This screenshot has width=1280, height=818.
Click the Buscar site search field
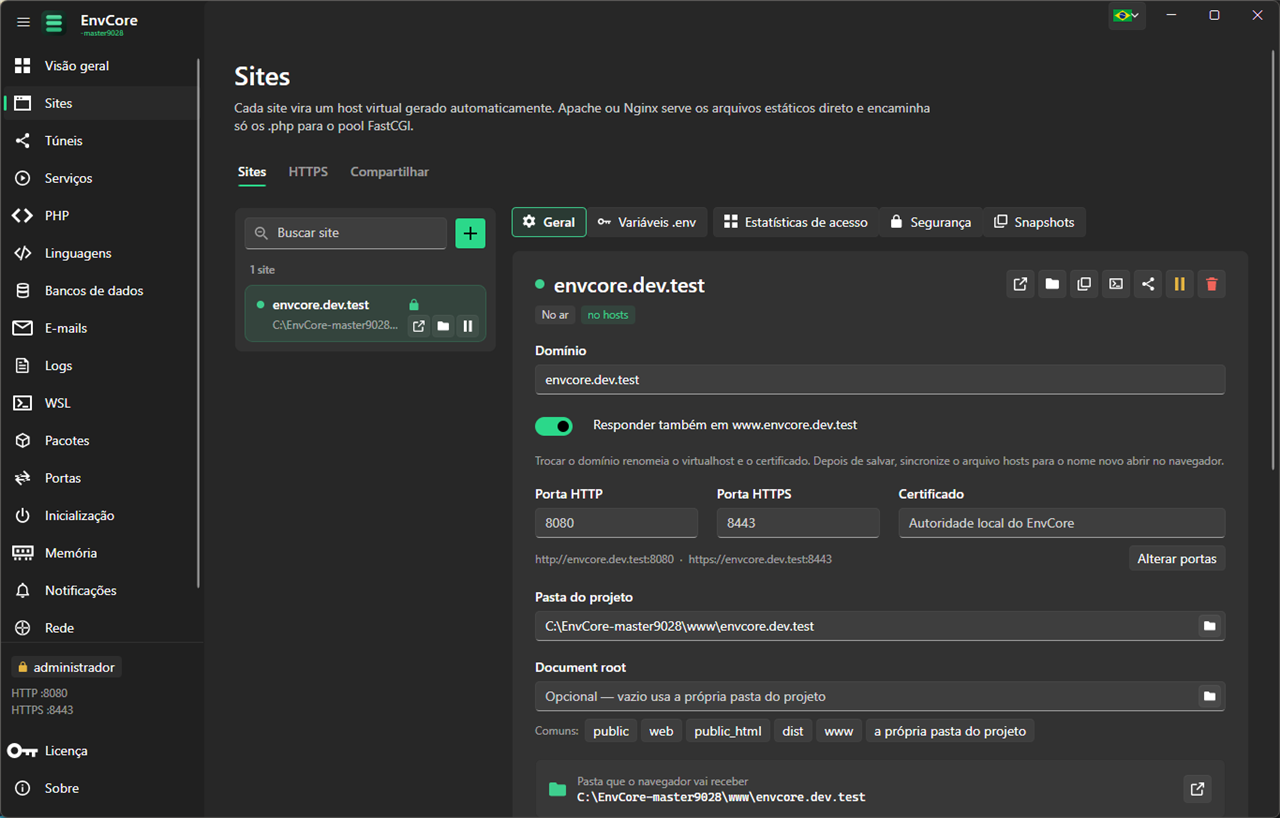pos(346,233)
